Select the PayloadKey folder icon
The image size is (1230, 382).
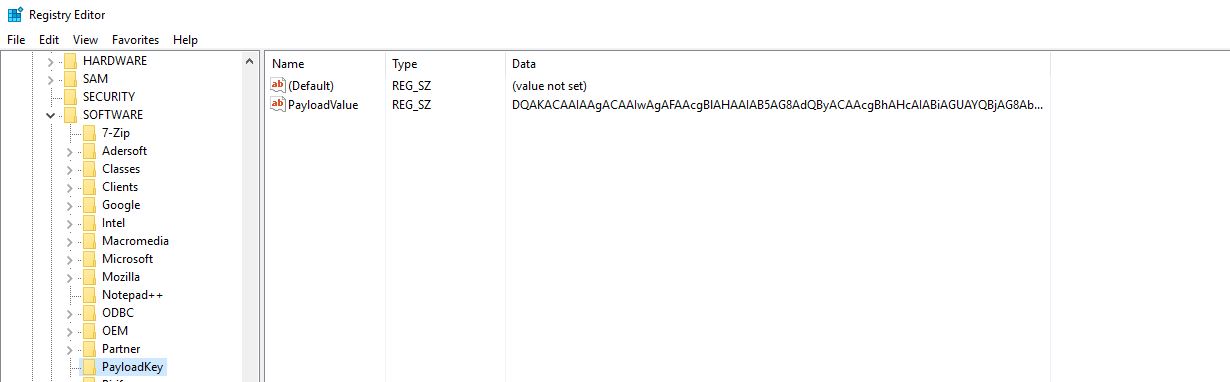pos(89,367)
